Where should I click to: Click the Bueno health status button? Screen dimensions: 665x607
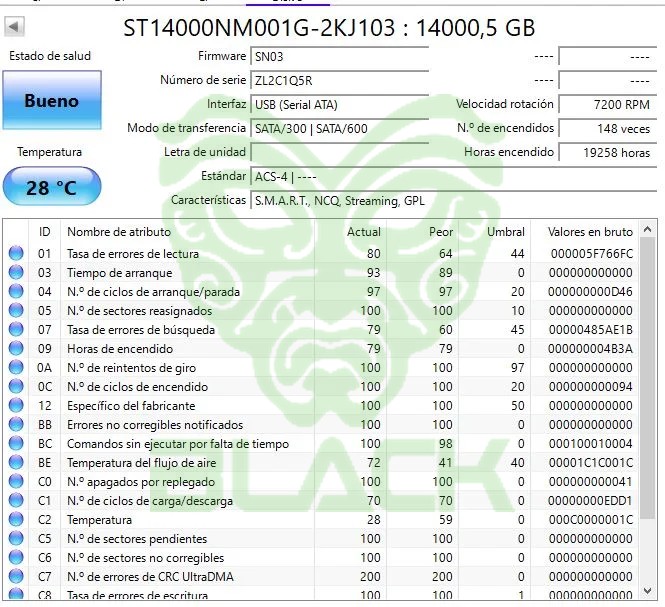(x=52, y=100)
